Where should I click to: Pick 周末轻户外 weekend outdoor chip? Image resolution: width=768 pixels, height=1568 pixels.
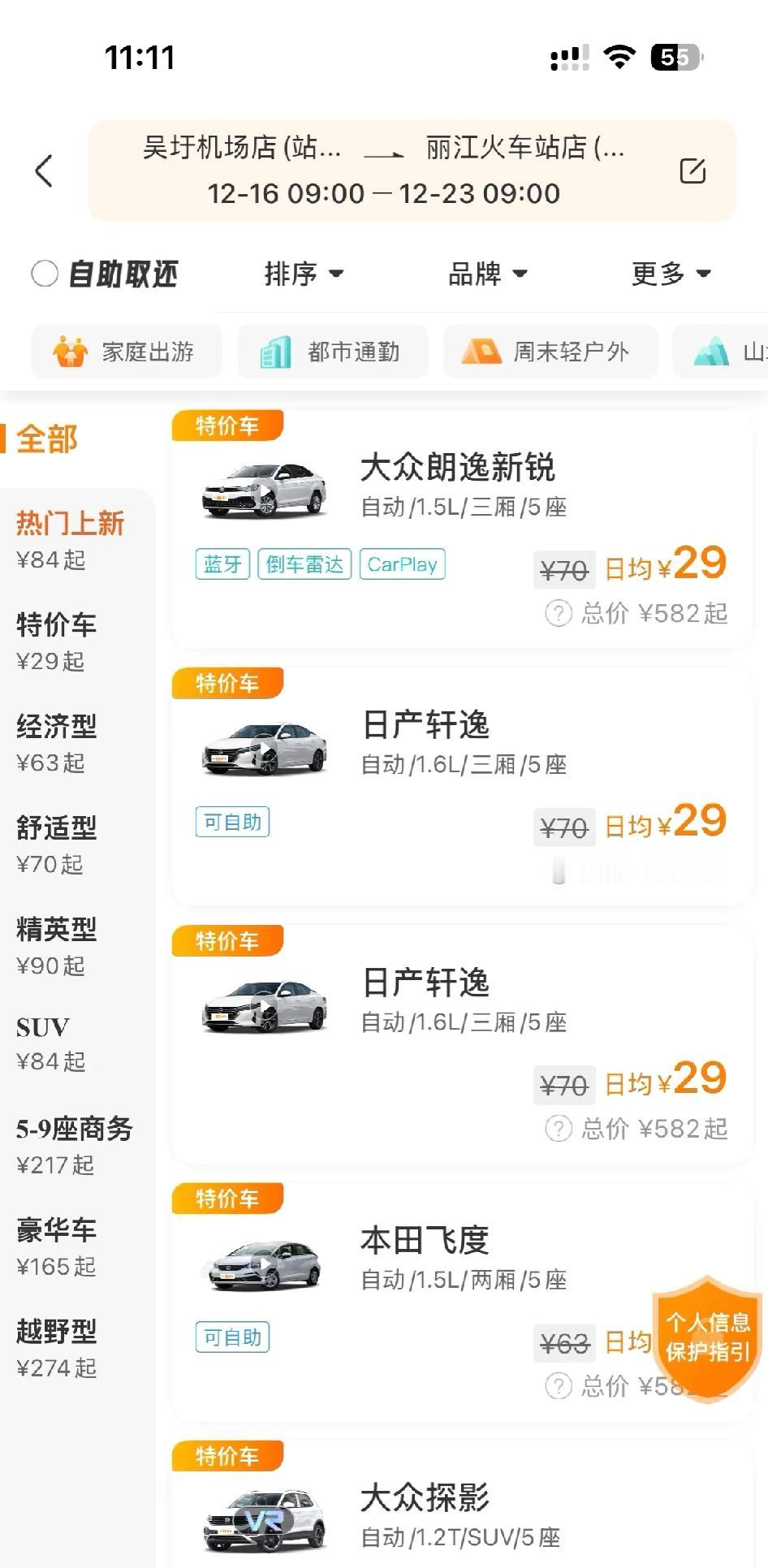click(550, 352)
